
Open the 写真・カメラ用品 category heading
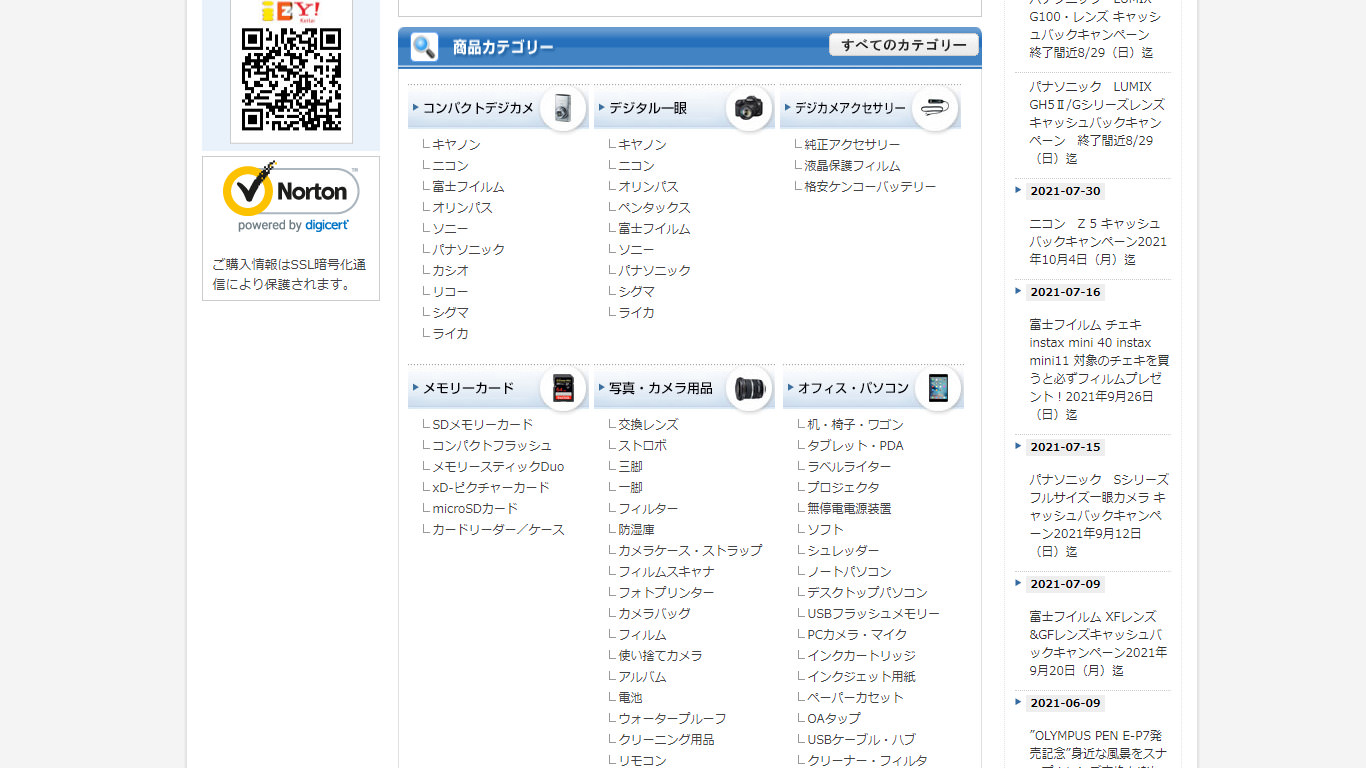661,388
